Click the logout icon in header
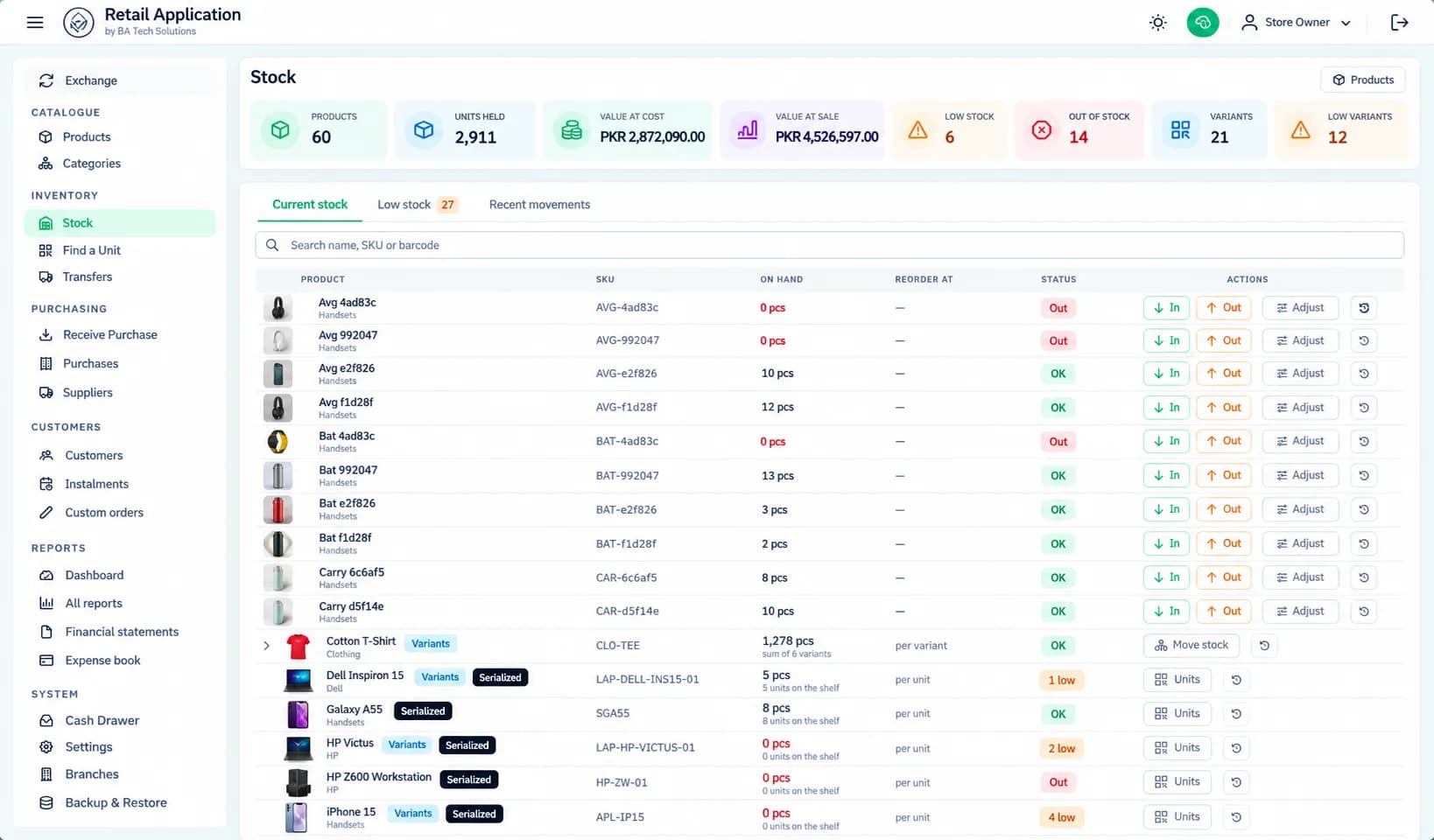This screenshot has height=840, width=1434. [x=1399, y=23]
